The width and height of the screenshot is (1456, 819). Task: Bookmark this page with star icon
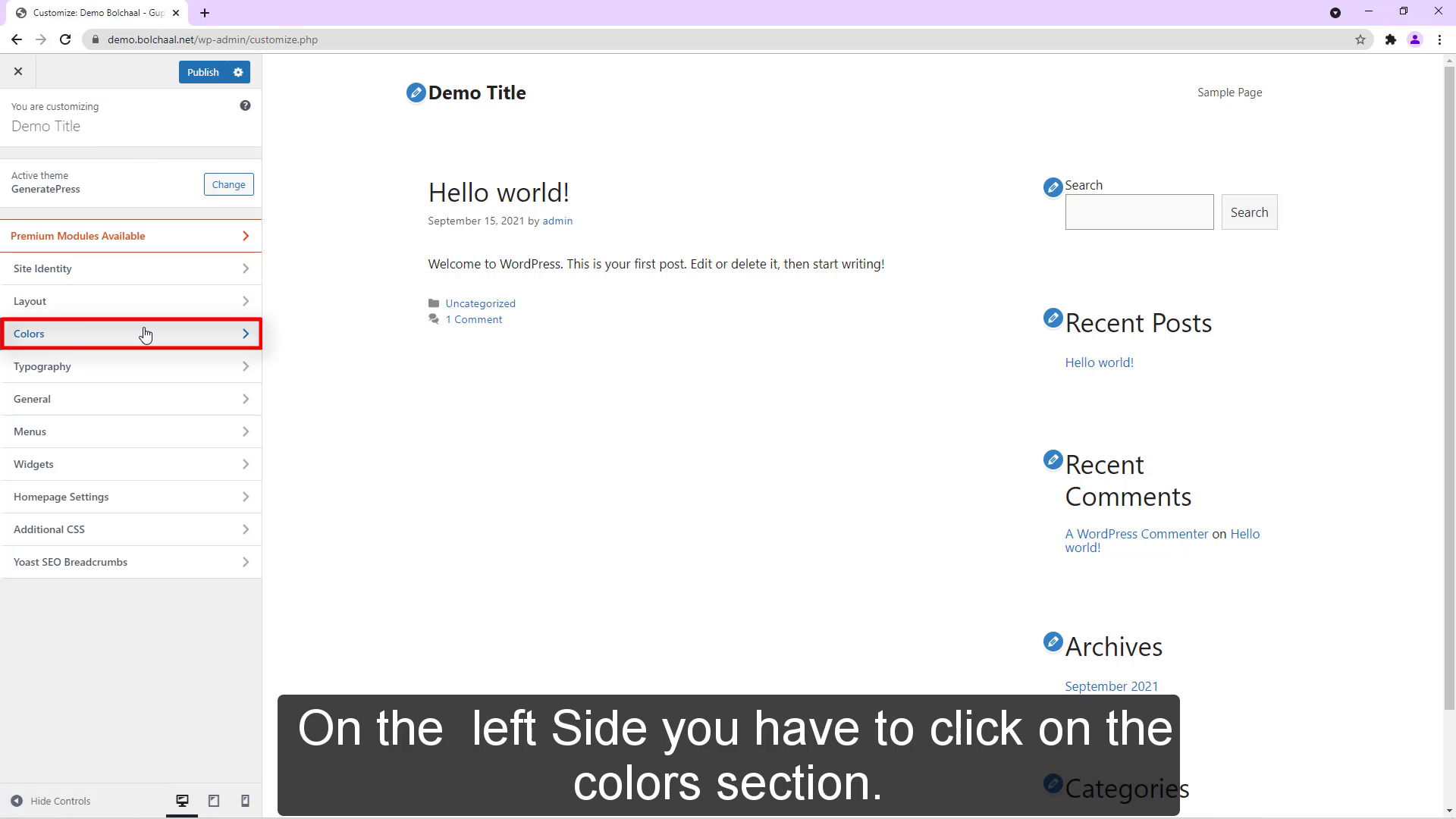coord(1360,39)
